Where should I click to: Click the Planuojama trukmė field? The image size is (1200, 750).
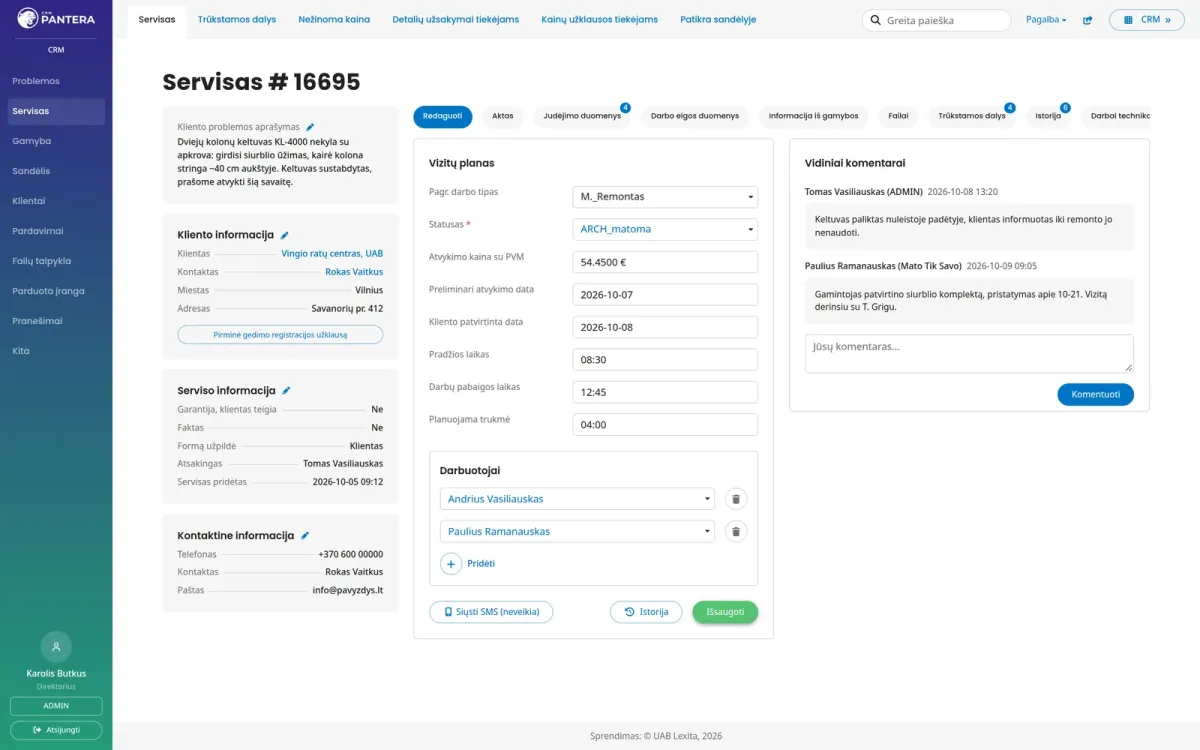coord(665,425)
